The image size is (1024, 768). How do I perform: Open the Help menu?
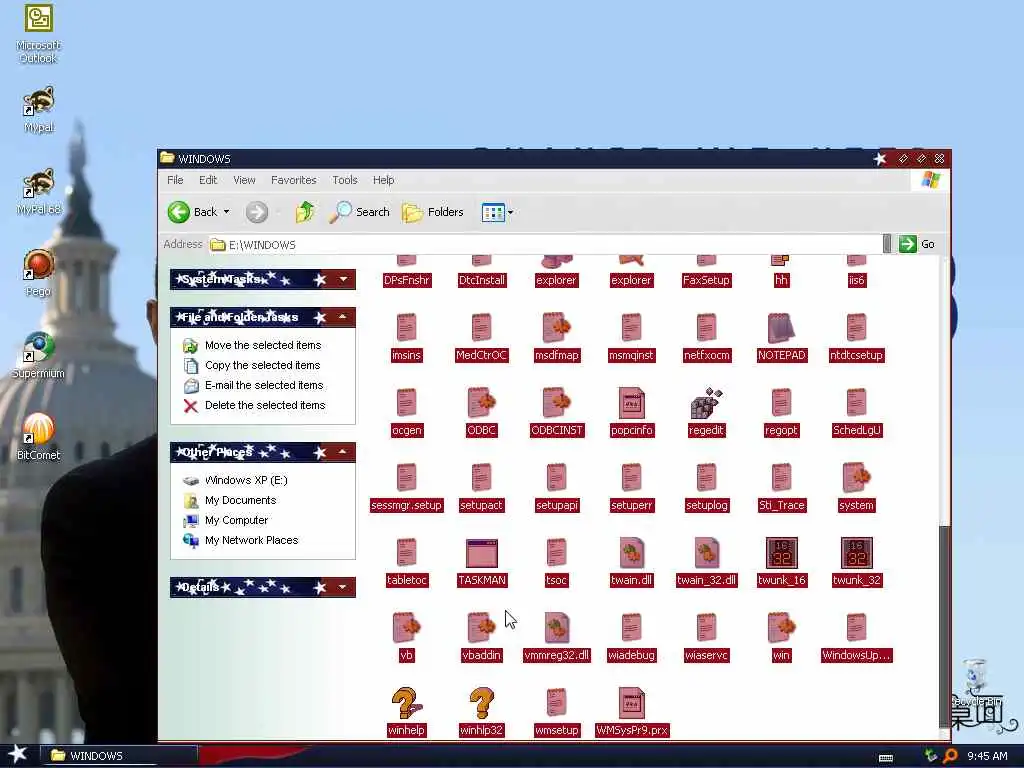383,180
